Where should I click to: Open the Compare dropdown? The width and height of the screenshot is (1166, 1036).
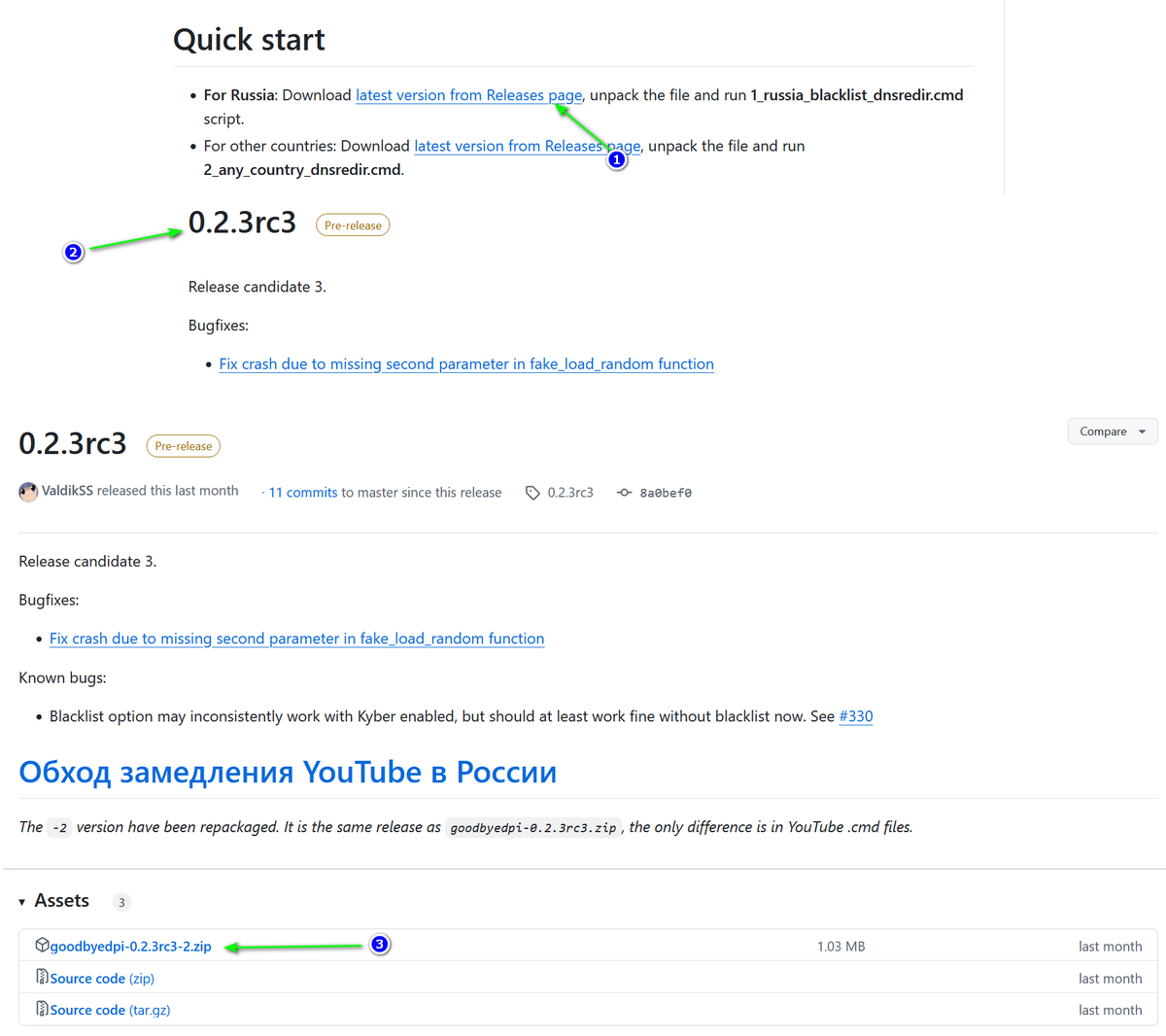[x=1113, y=432]
